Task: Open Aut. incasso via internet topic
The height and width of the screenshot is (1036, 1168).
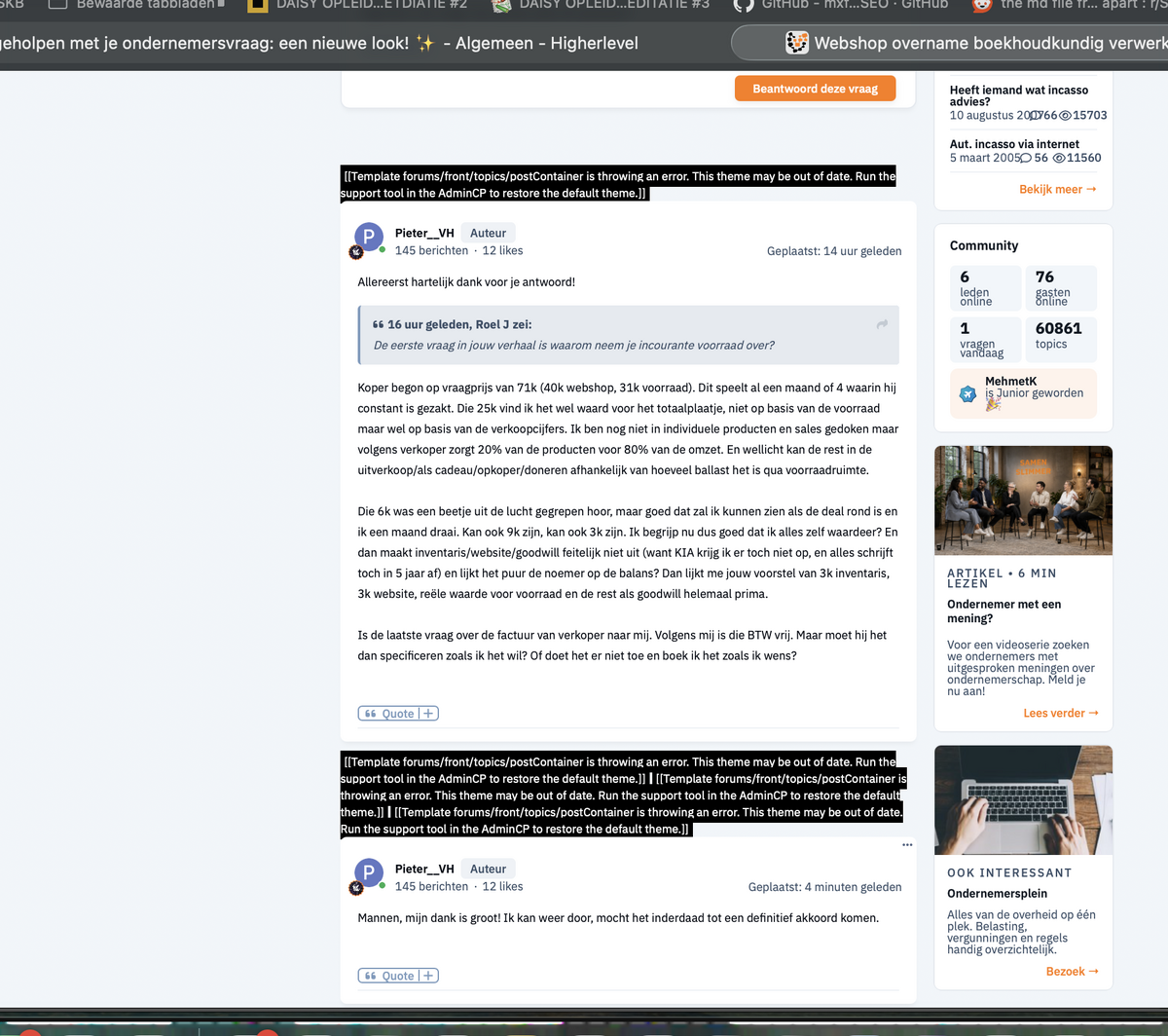Action: [1014, 144]
